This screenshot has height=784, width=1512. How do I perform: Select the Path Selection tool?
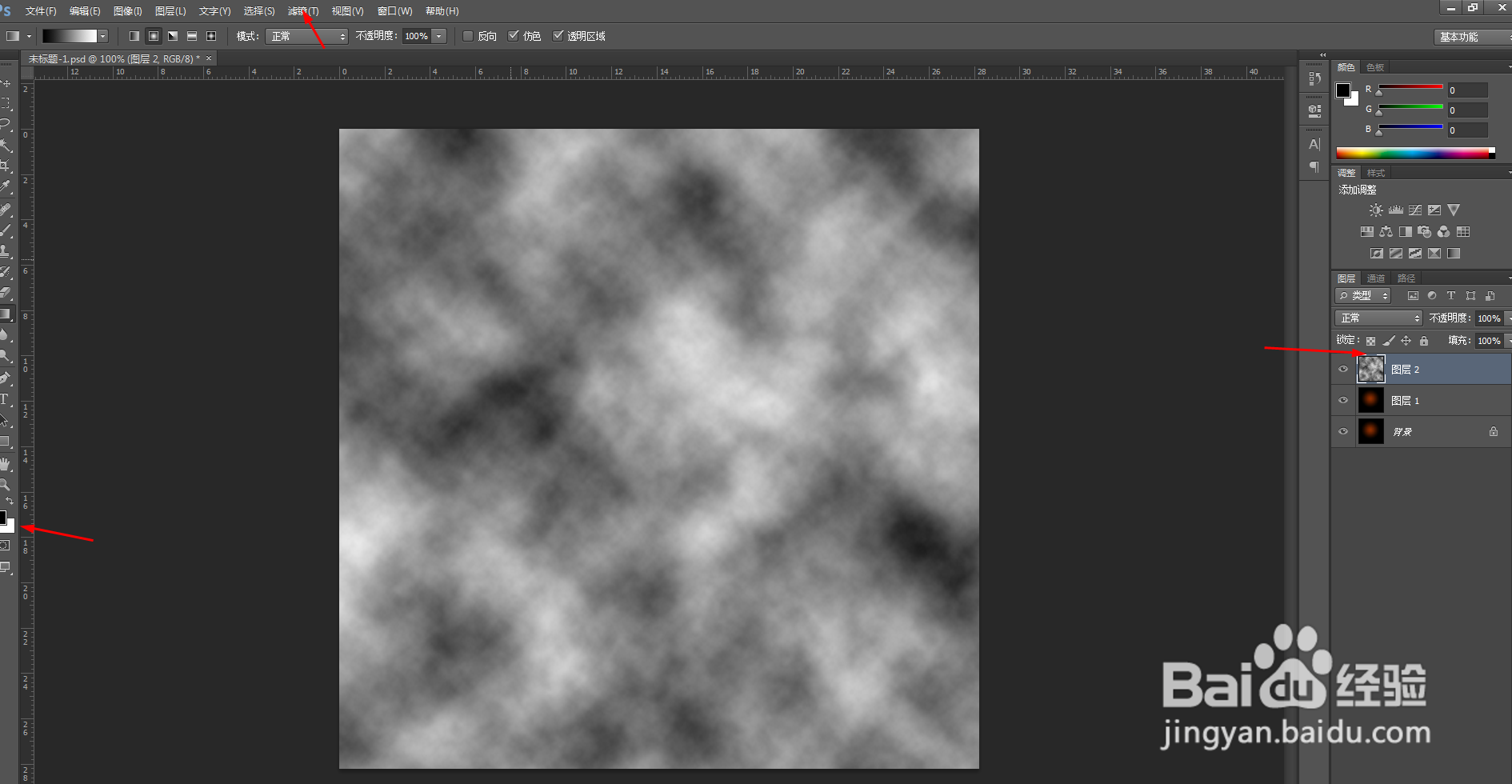(x=6, y=420)
